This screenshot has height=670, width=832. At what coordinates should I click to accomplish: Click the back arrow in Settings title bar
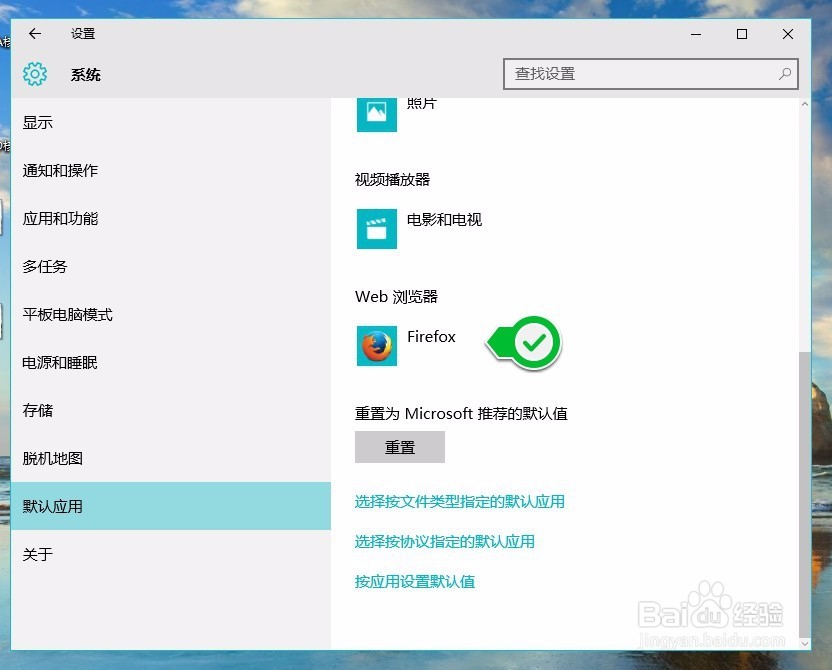click(35, 34)
